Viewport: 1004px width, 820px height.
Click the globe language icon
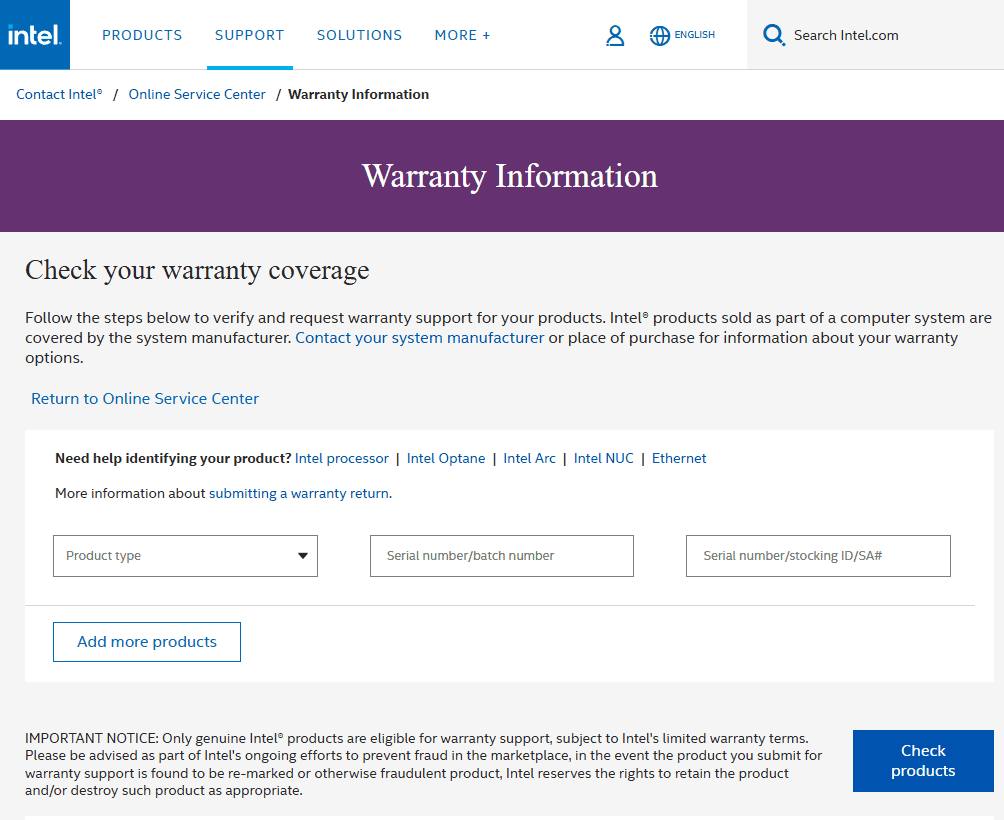pyautogui.click(x=660, y=35)
